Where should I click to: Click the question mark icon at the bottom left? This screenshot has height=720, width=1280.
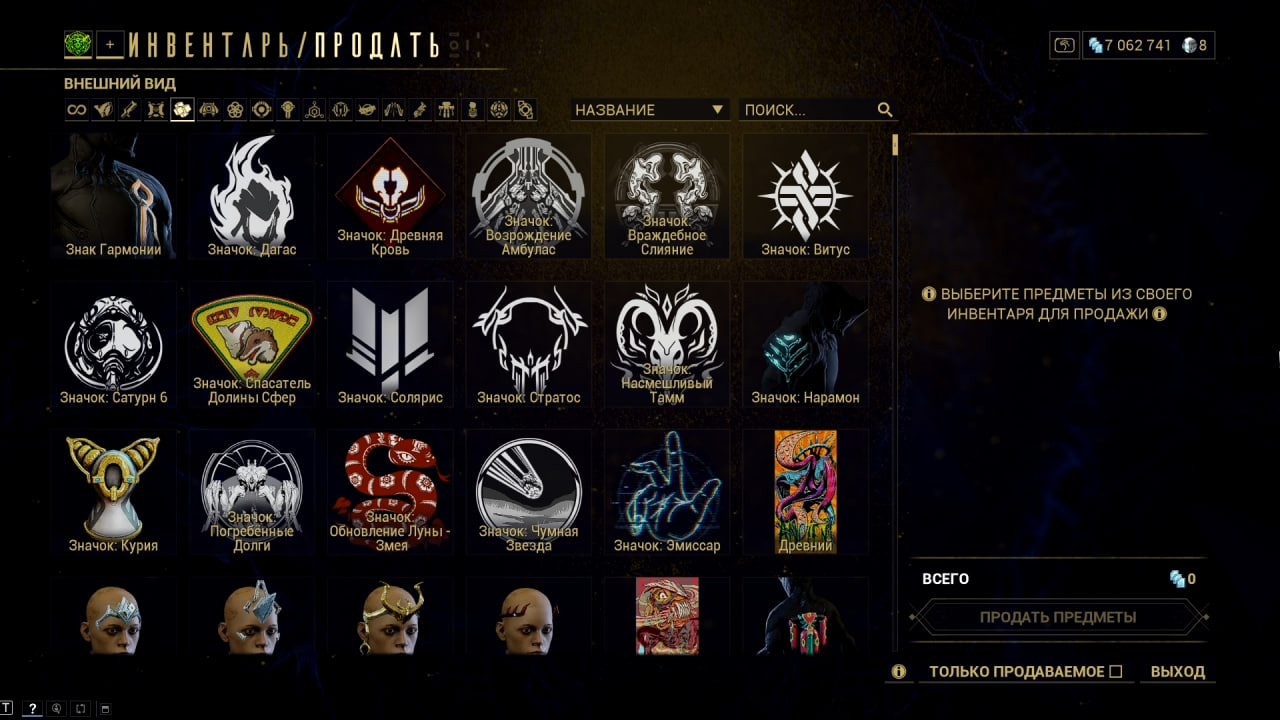coord(33,708)
